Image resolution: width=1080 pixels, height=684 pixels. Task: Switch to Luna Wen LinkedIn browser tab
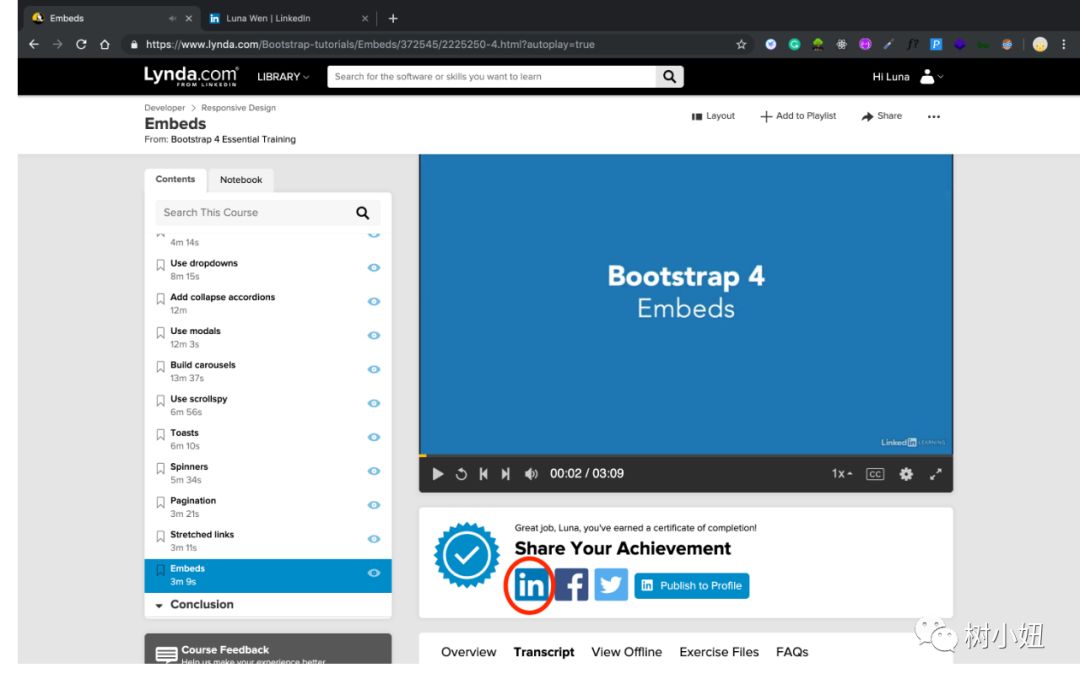pos(288,19)
